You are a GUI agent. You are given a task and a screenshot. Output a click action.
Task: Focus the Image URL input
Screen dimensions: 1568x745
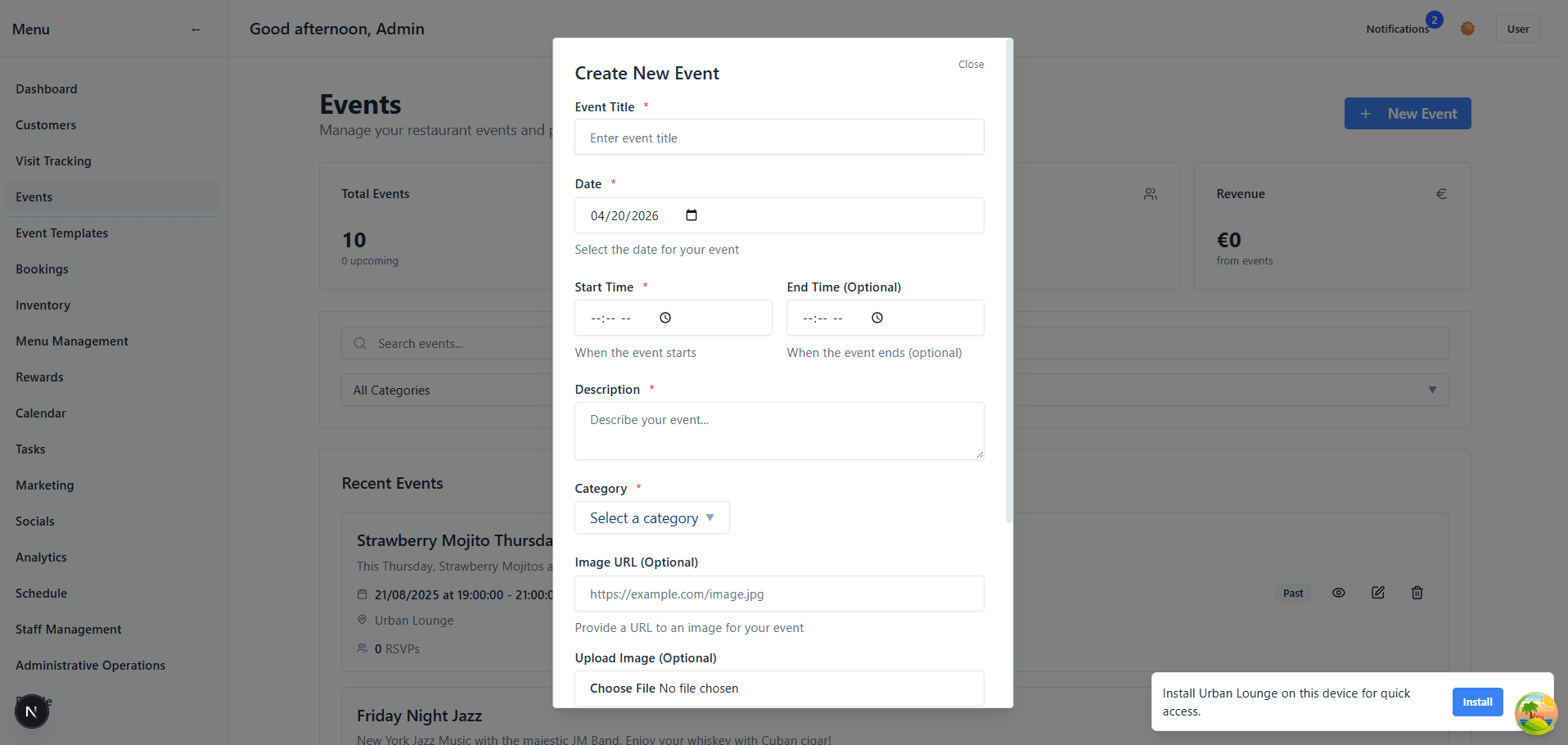[779, 594]
